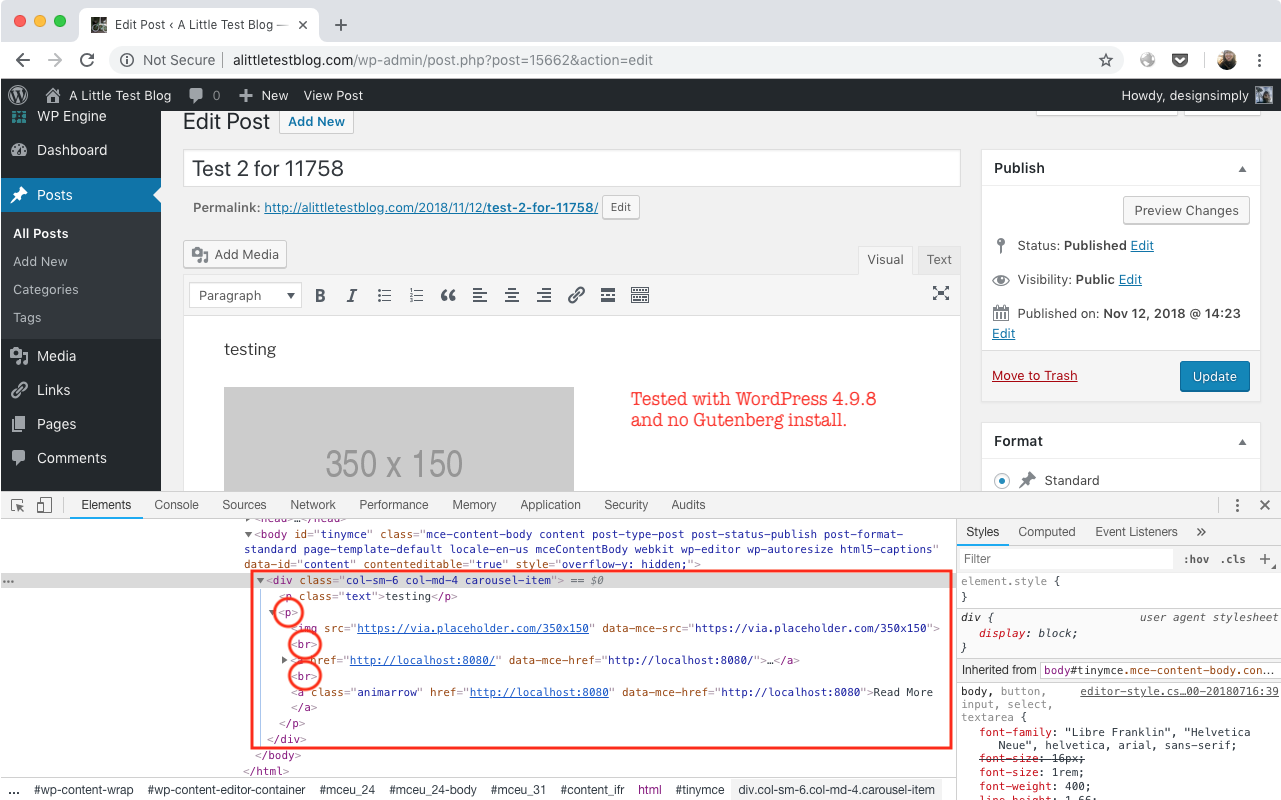This screenshot has width=1281, height=800.
Task: Toggle .cls class editor in Styles
Action: [1235, 559]
